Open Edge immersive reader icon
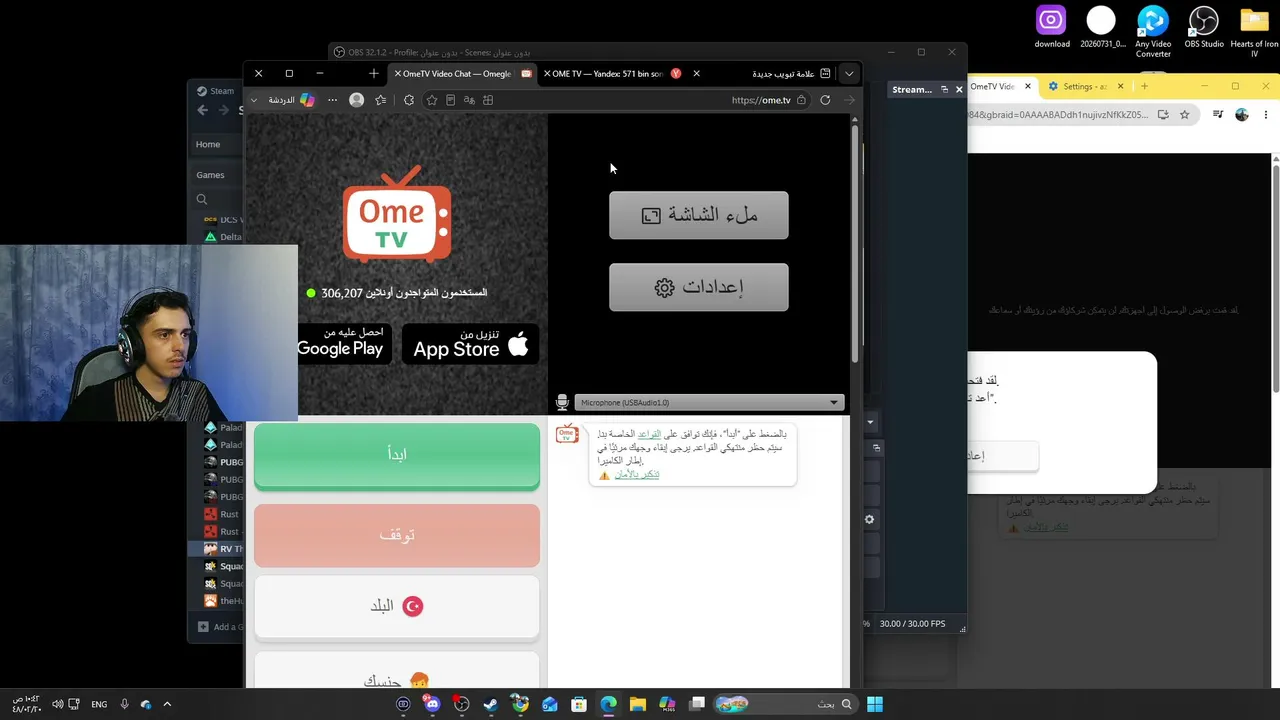 [451, 100]
